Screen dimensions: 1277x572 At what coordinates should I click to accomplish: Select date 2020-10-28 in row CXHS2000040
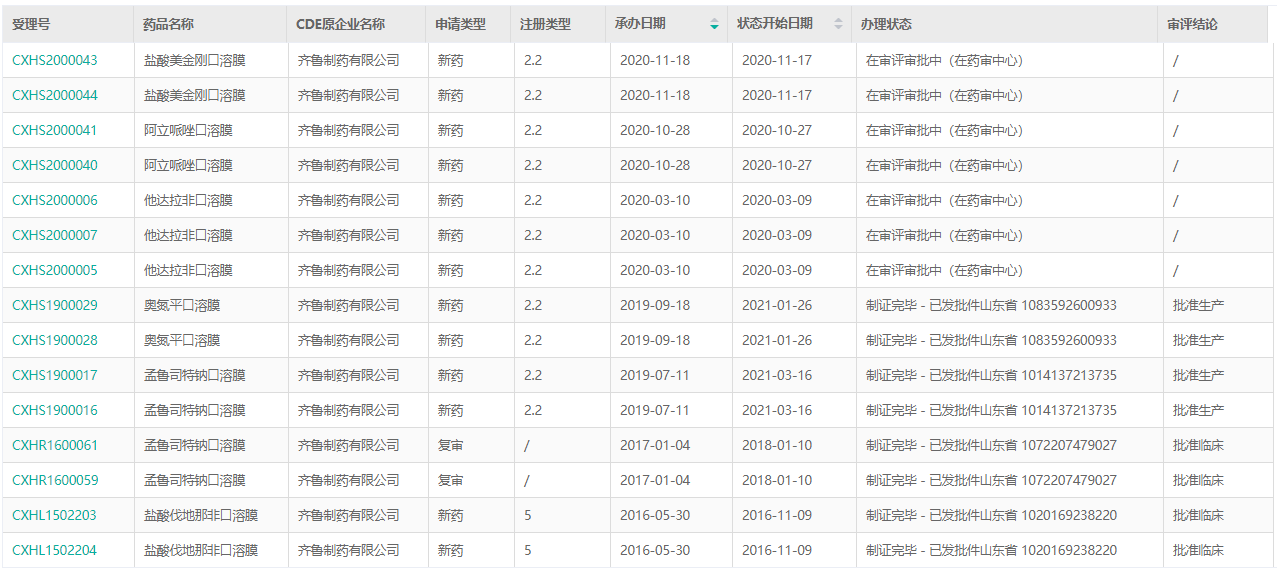coord(655,165)
